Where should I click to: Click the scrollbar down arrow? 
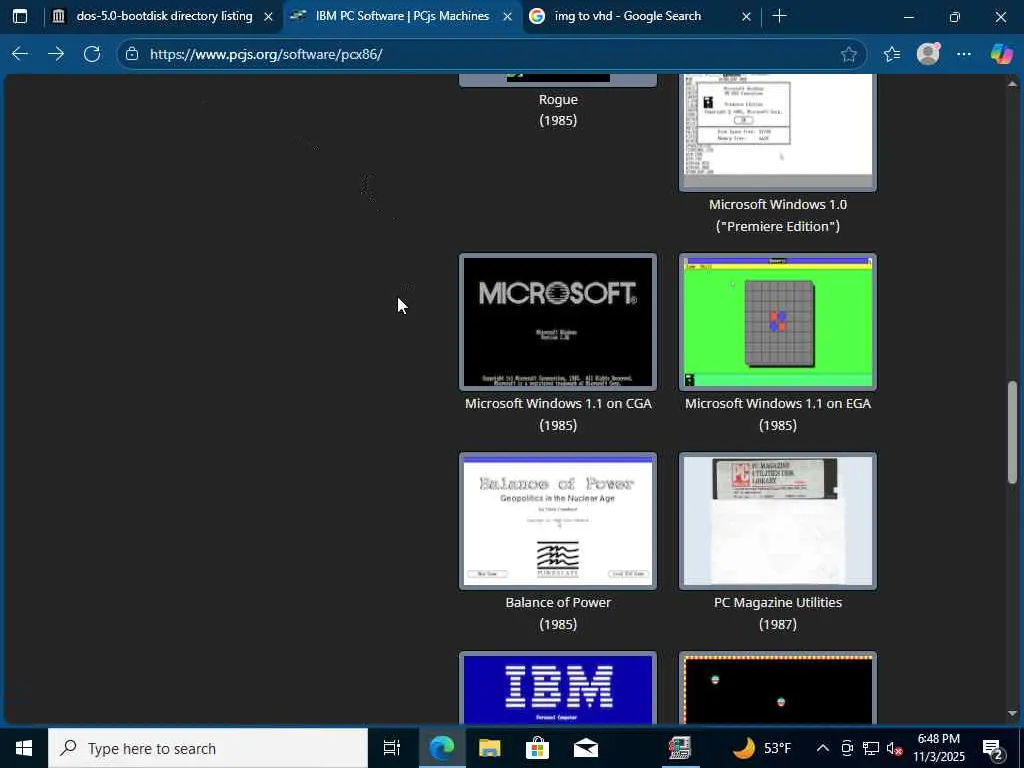pos(1013,713)
